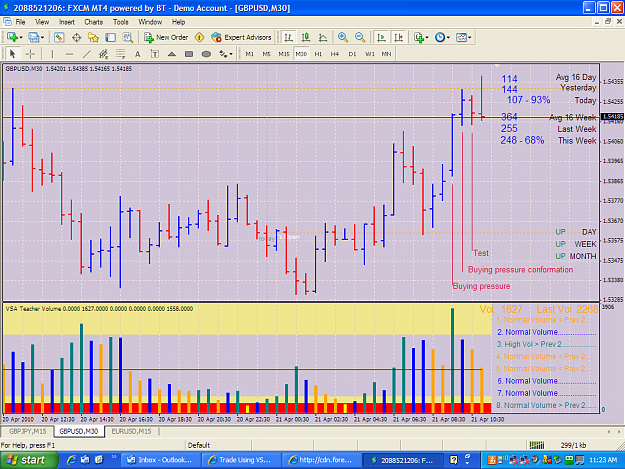625x469 pixels.
Task: Zoom out on the chart
Action: 360,37
